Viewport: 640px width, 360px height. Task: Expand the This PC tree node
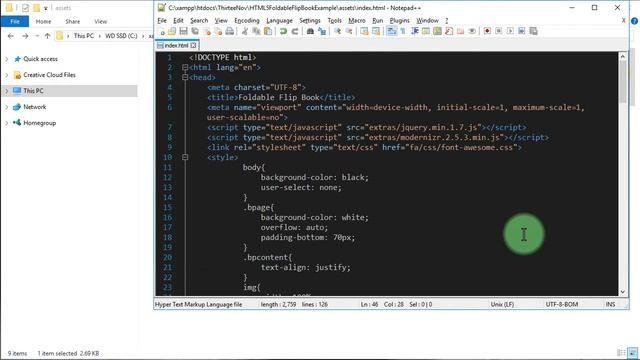(x=7, y=91)
